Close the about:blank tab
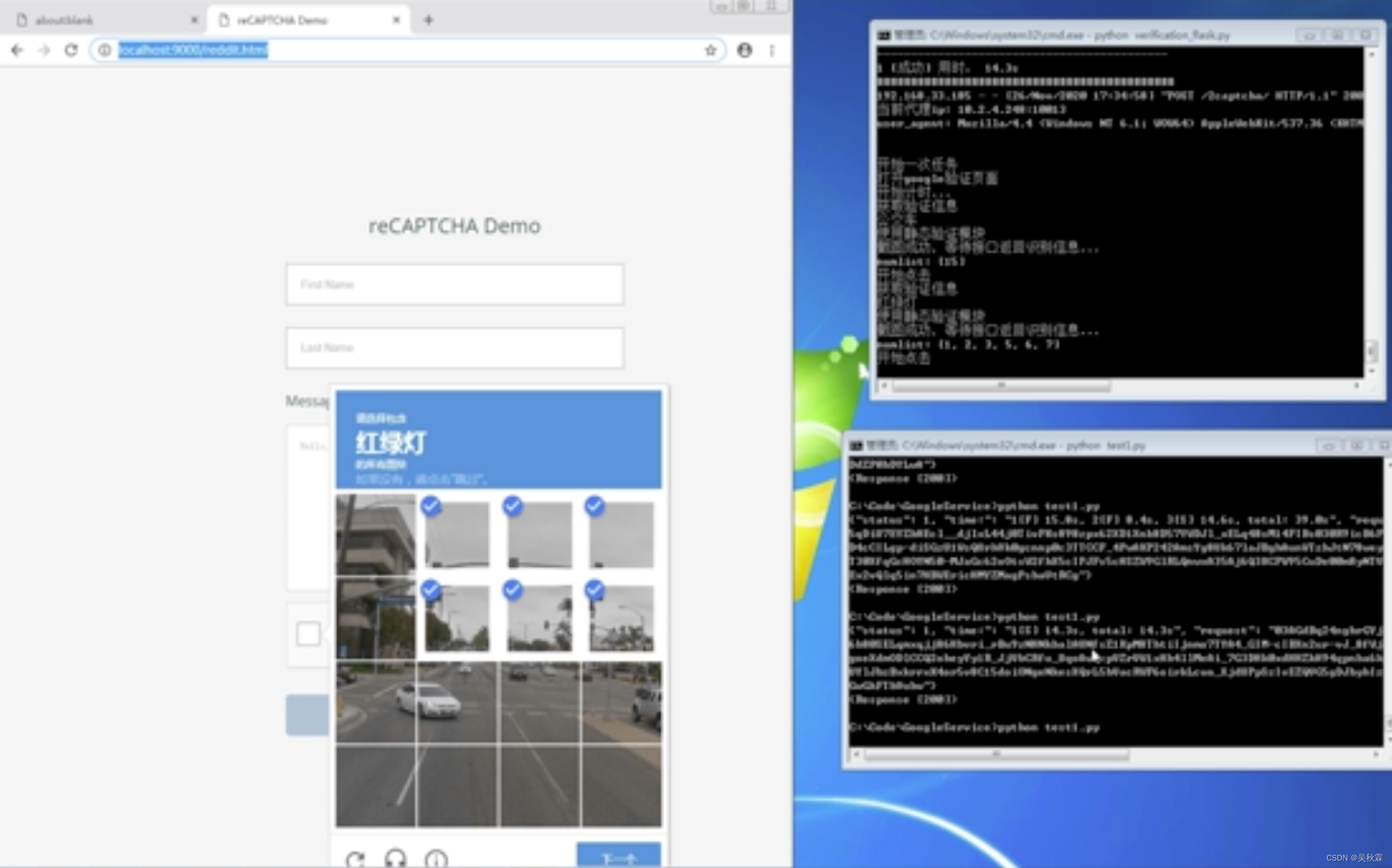Viewport: 1392px width, 868px height. pyautogui.click(x=194, y=20)
